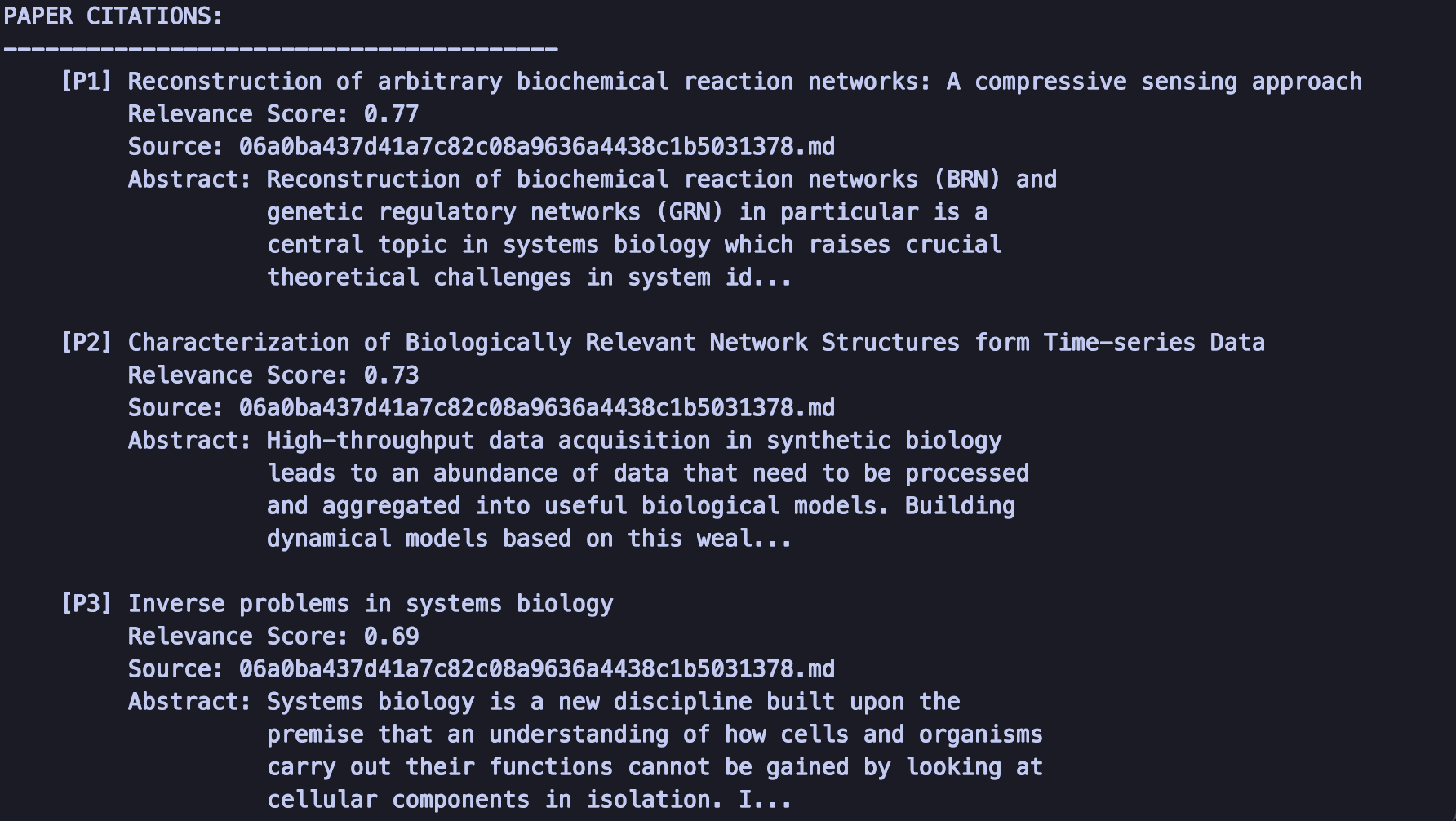The image size is (1456, 821).
Task: Select the [P2] citation tag
Action: pyautogui.click(x=86, y=343)
